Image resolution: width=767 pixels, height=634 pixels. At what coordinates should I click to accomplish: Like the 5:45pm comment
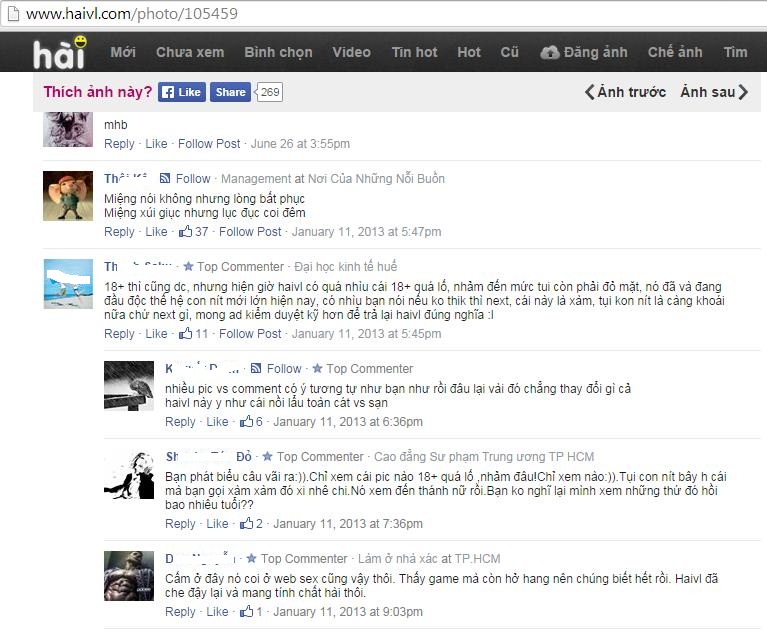point(156,334)
